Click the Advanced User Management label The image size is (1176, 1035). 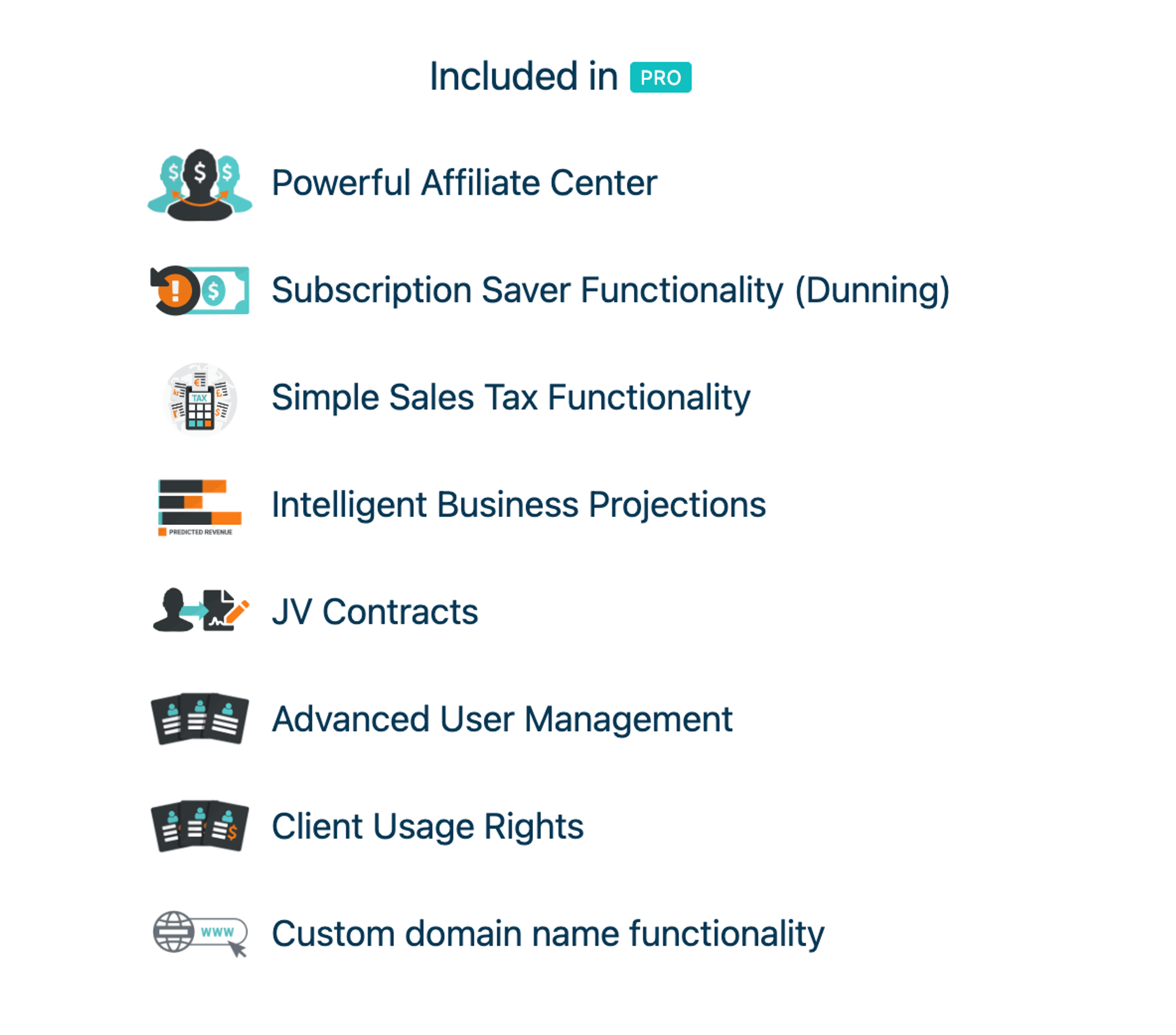[502, 719]
